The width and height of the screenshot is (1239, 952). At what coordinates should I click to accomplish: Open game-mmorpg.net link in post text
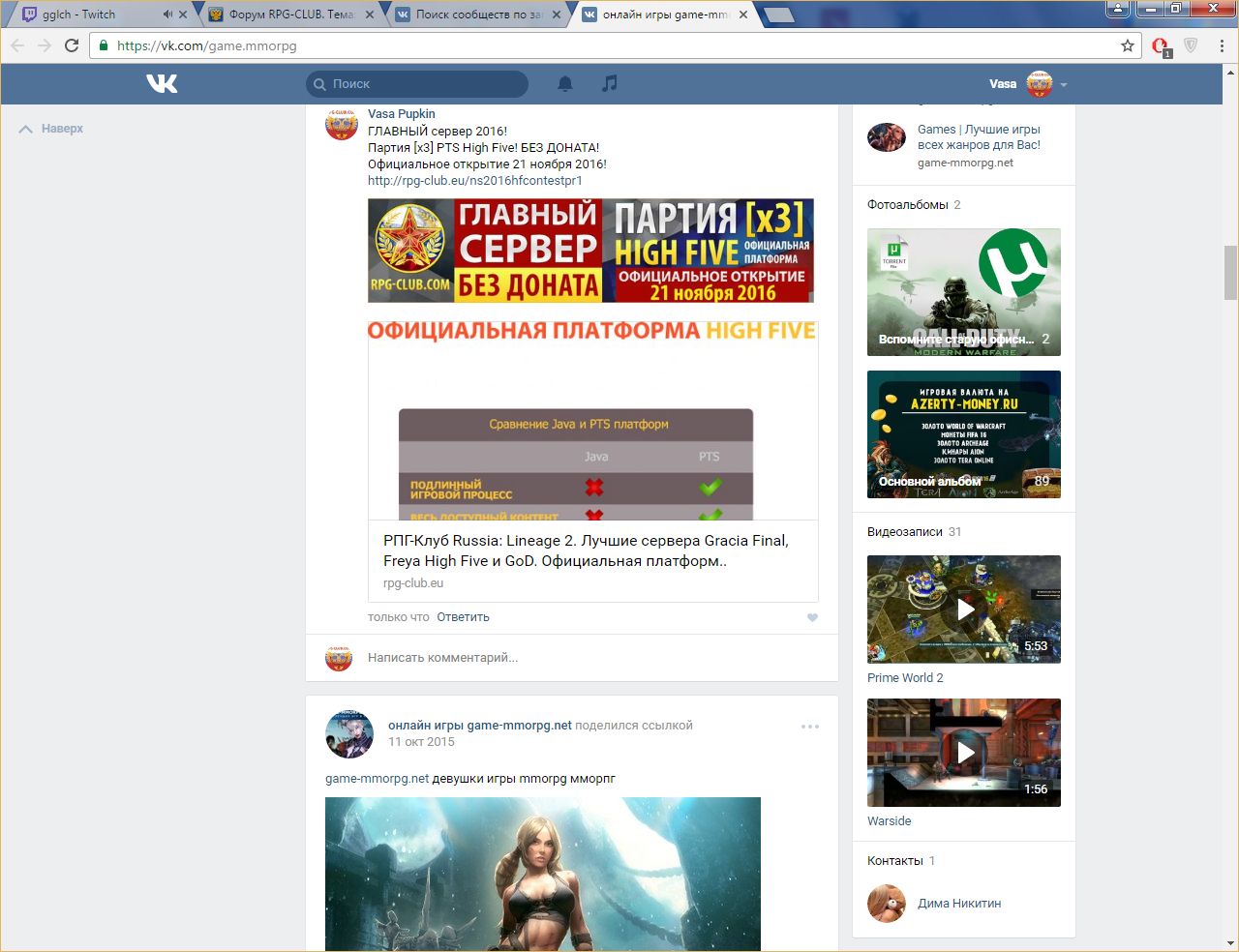click(377, 779)
